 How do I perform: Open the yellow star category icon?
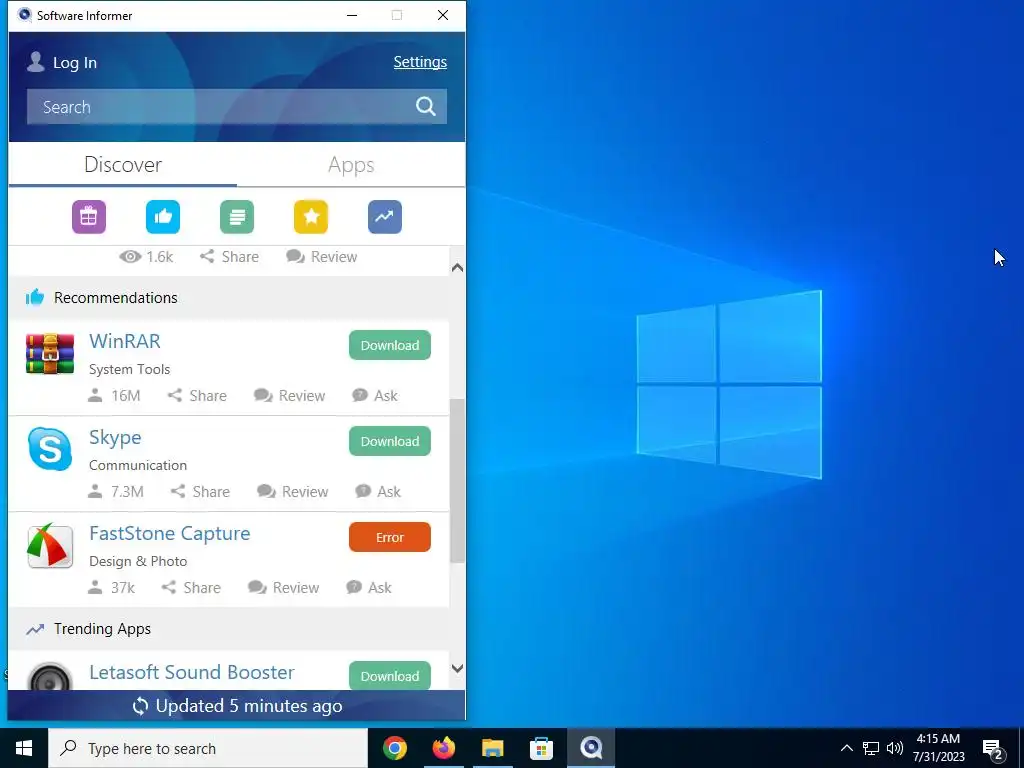tap(311, 217)
